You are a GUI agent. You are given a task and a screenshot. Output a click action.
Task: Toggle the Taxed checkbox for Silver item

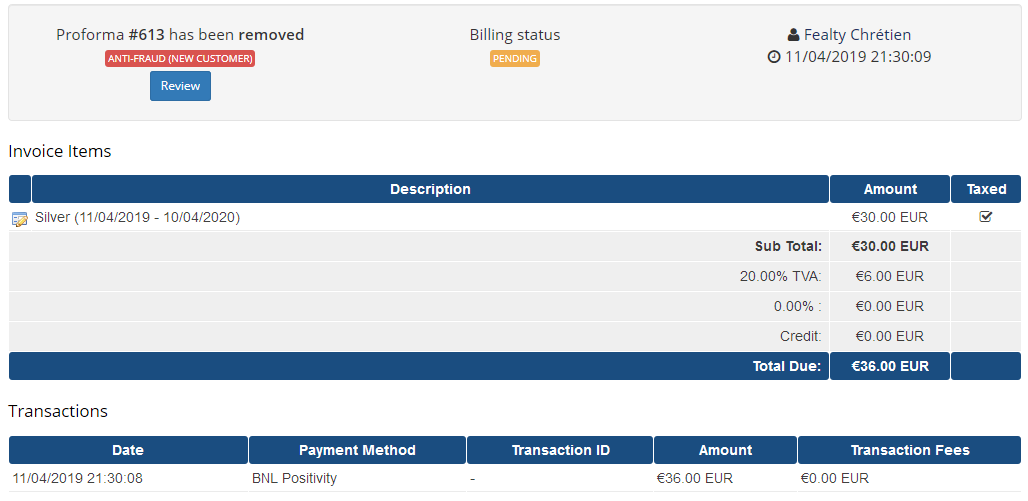click(985, 216)
